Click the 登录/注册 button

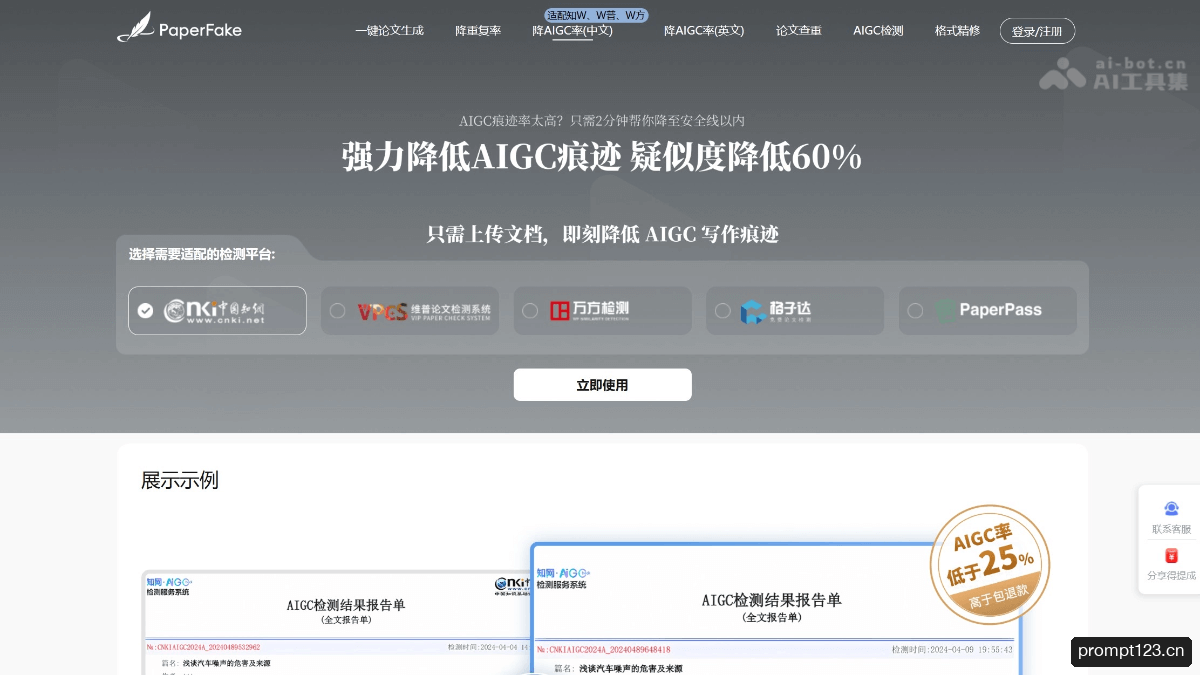tap(1037, 31)
